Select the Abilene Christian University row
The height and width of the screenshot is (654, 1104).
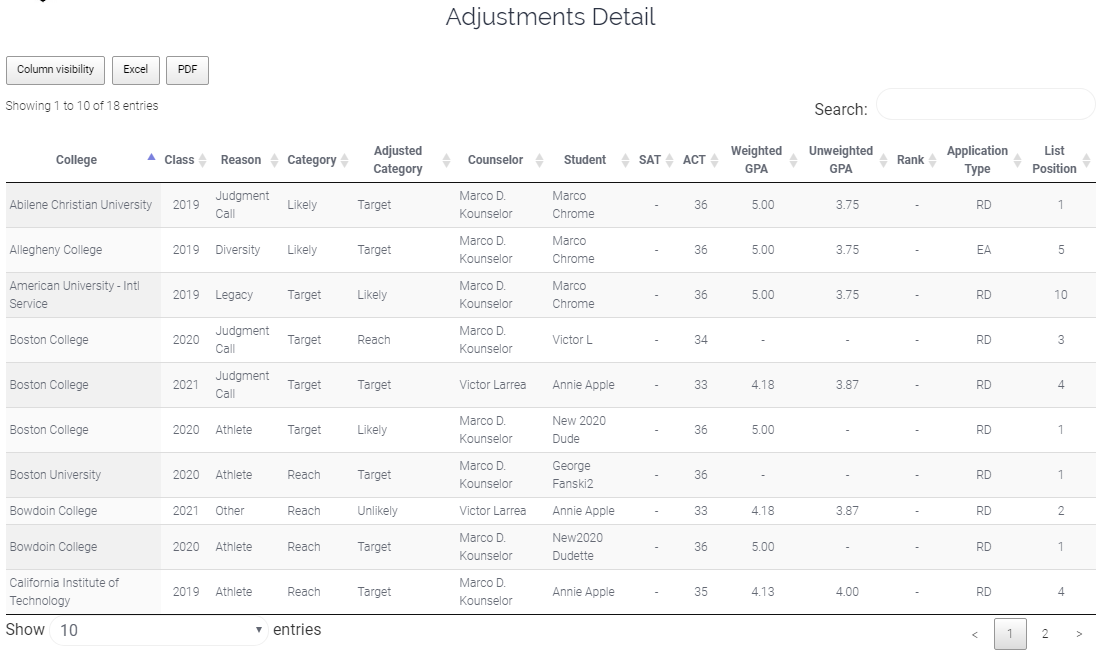pyautogui.click(x=551, y=205)
